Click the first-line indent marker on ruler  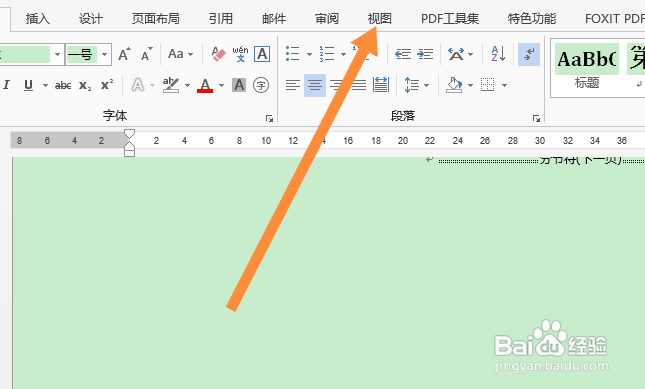tap(129, 133)
